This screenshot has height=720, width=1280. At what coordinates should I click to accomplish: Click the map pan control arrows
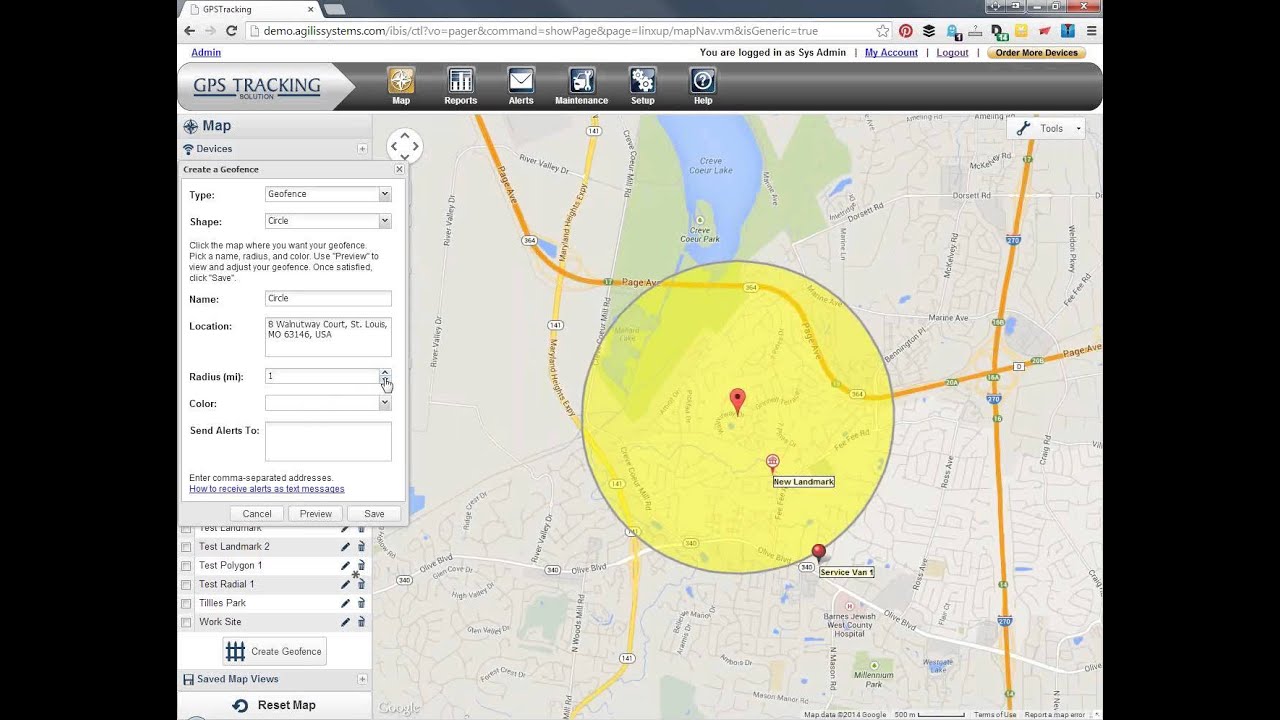coord(404,146)
